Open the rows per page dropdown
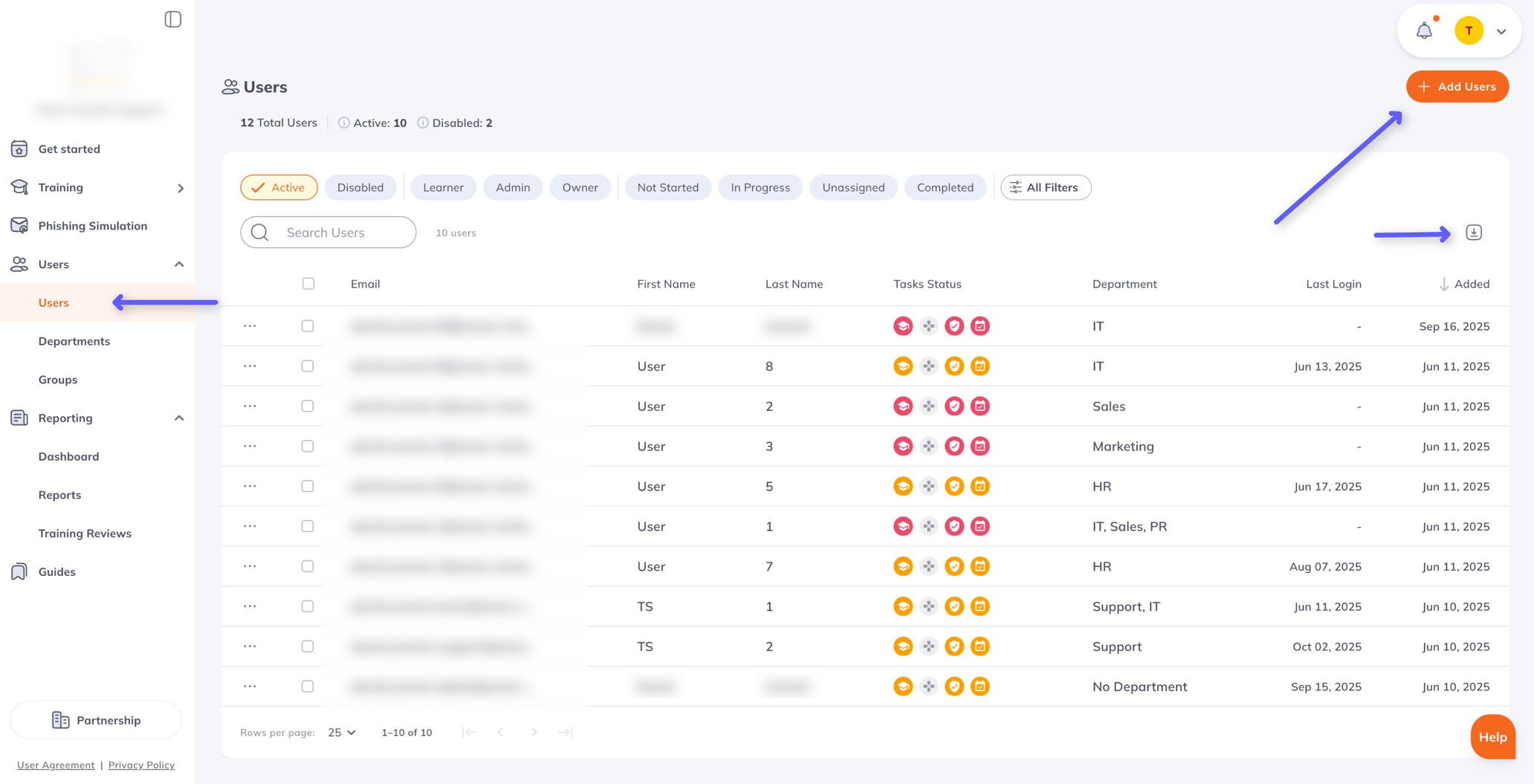Screen dimensions: 1534x784 pyautogui.click(x=342, y=733)
